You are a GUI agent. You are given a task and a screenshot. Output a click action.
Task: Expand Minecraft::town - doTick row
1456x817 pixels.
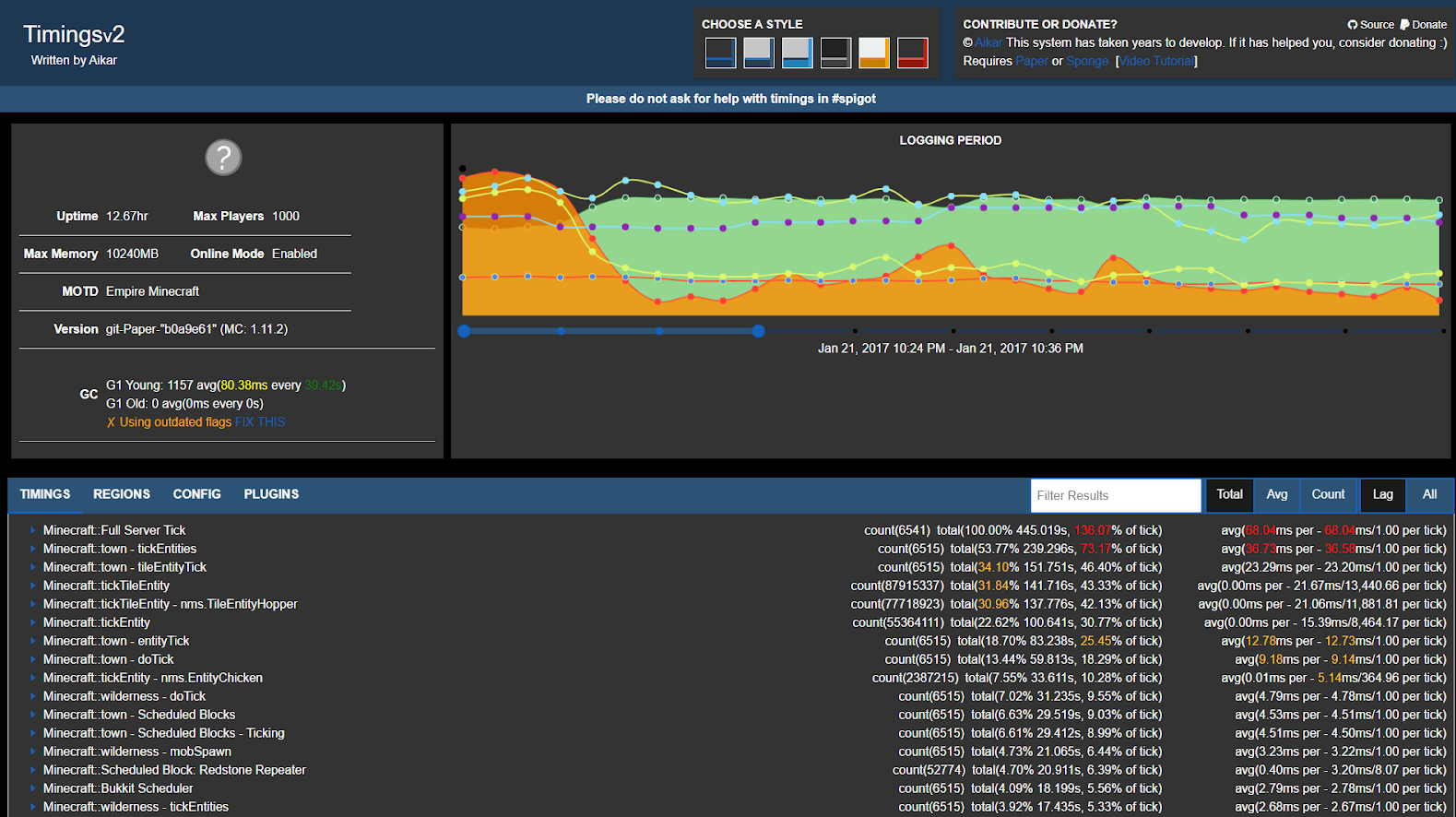[32, 659]
